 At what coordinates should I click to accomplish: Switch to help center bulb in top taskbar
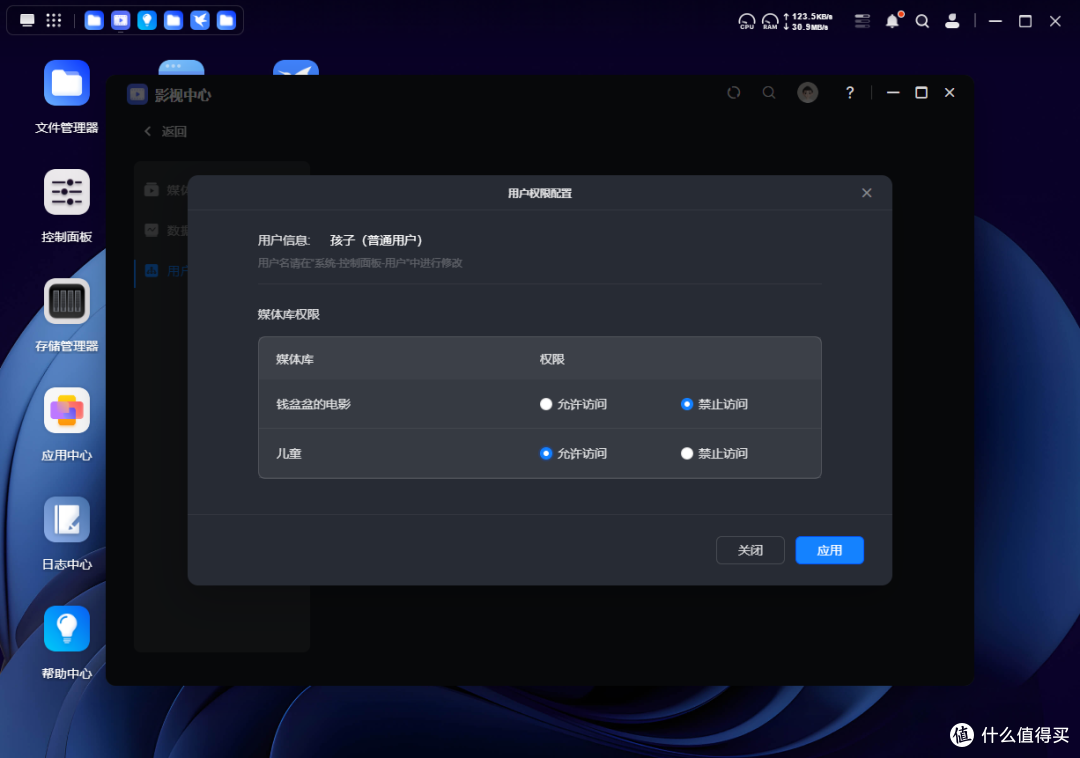click(147, 21)
